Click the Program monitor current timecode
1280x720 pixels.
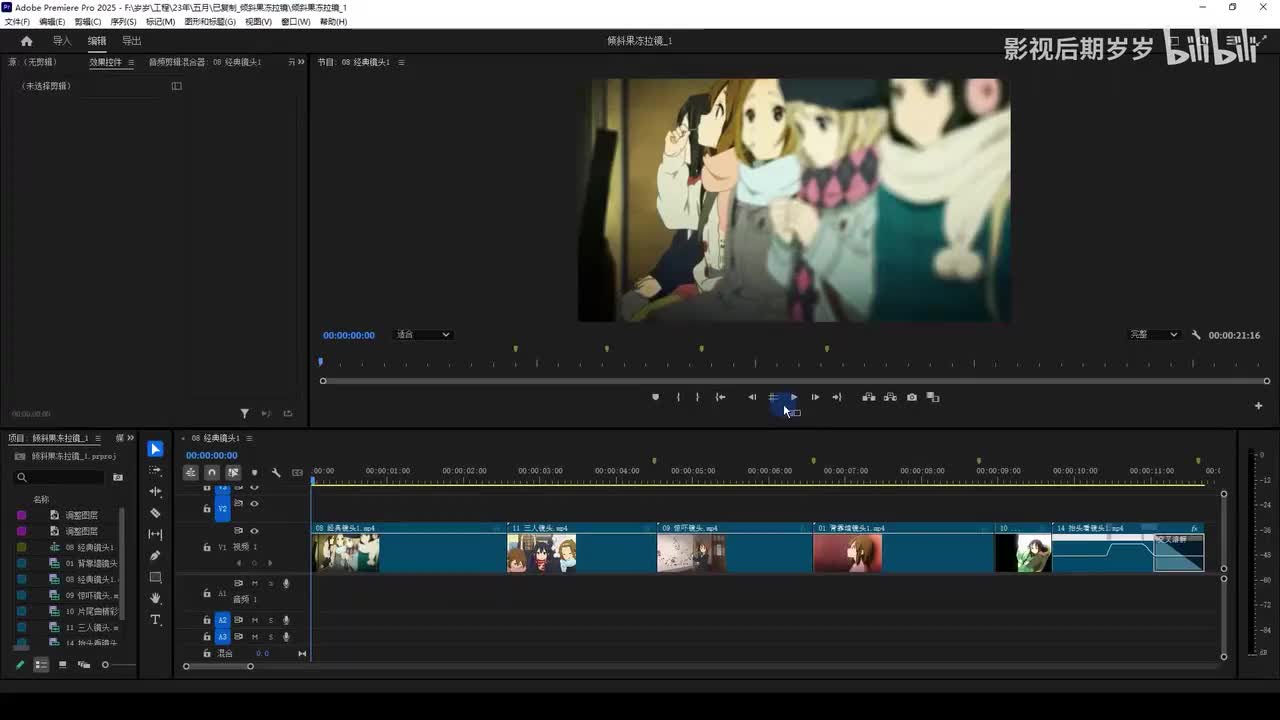[x=349, y=335]
